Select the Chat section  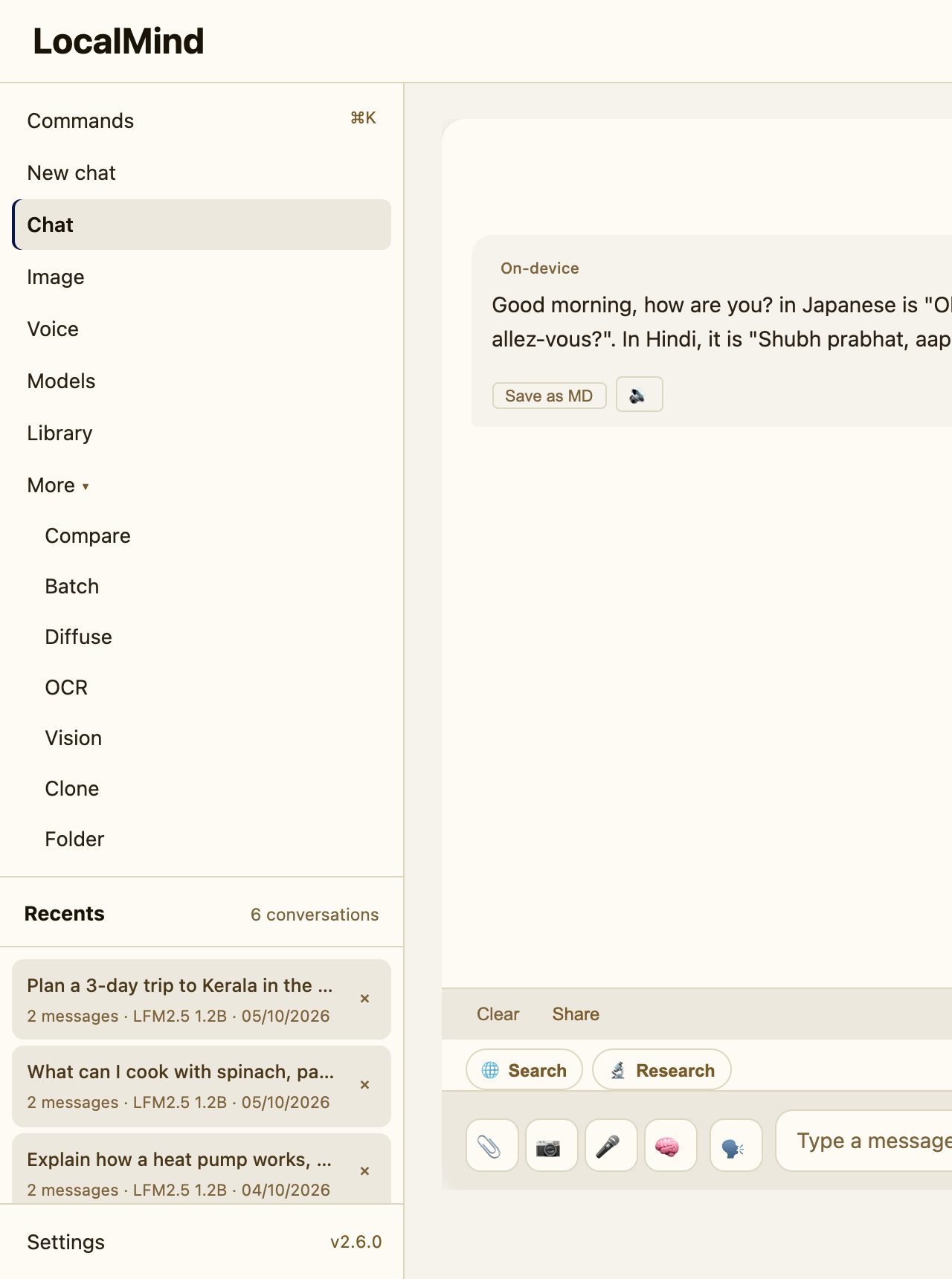[202, 225]
